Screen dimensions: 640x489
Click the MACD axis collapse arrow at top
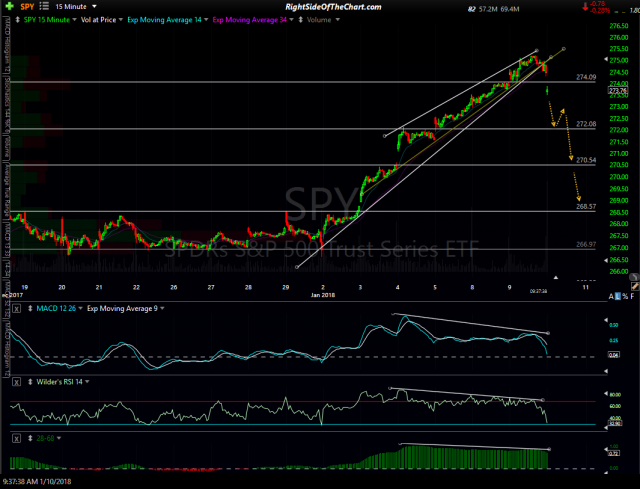click(x=606, y=320)
